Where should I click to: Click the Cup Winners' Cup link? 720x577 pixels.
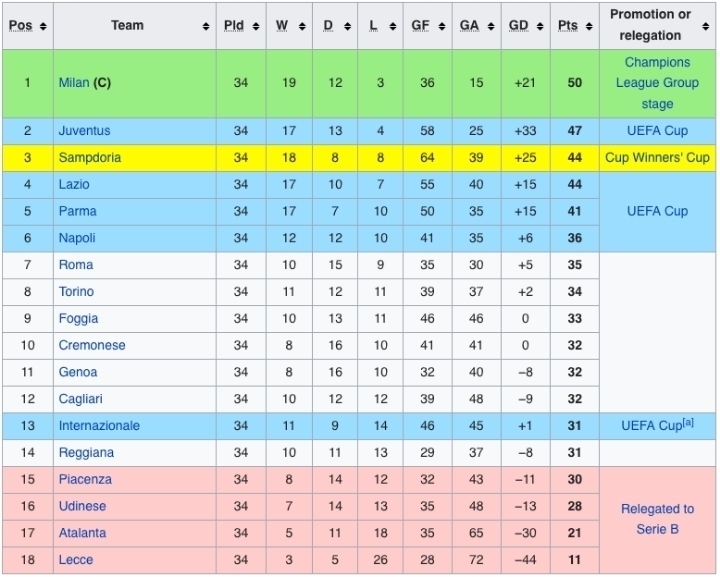(657, 158)
